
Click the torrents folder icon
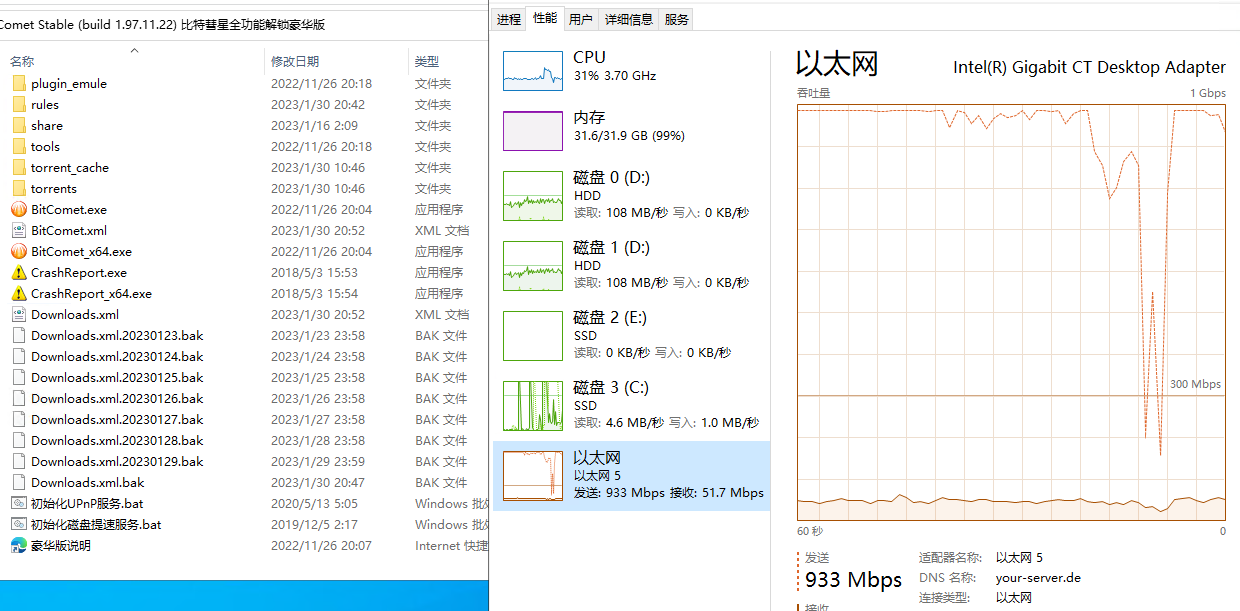tap(19, 189)
